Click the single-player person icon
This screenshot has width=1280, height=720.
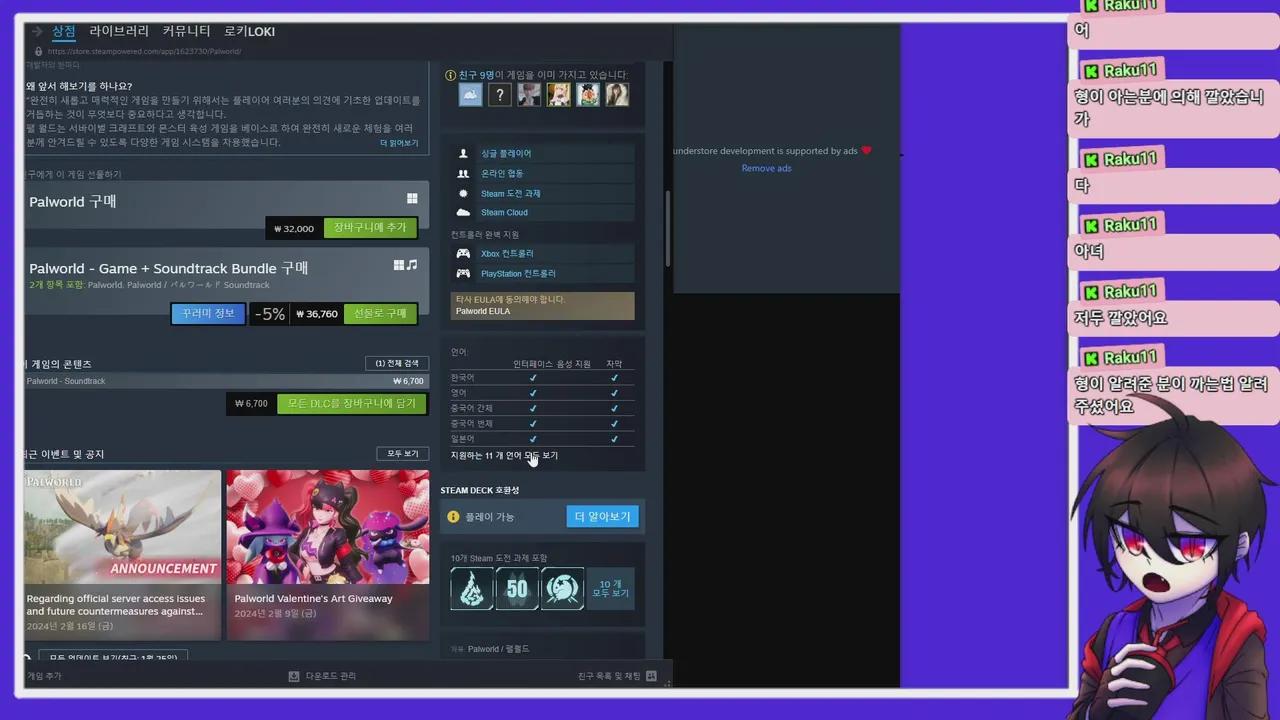[463, 154]
